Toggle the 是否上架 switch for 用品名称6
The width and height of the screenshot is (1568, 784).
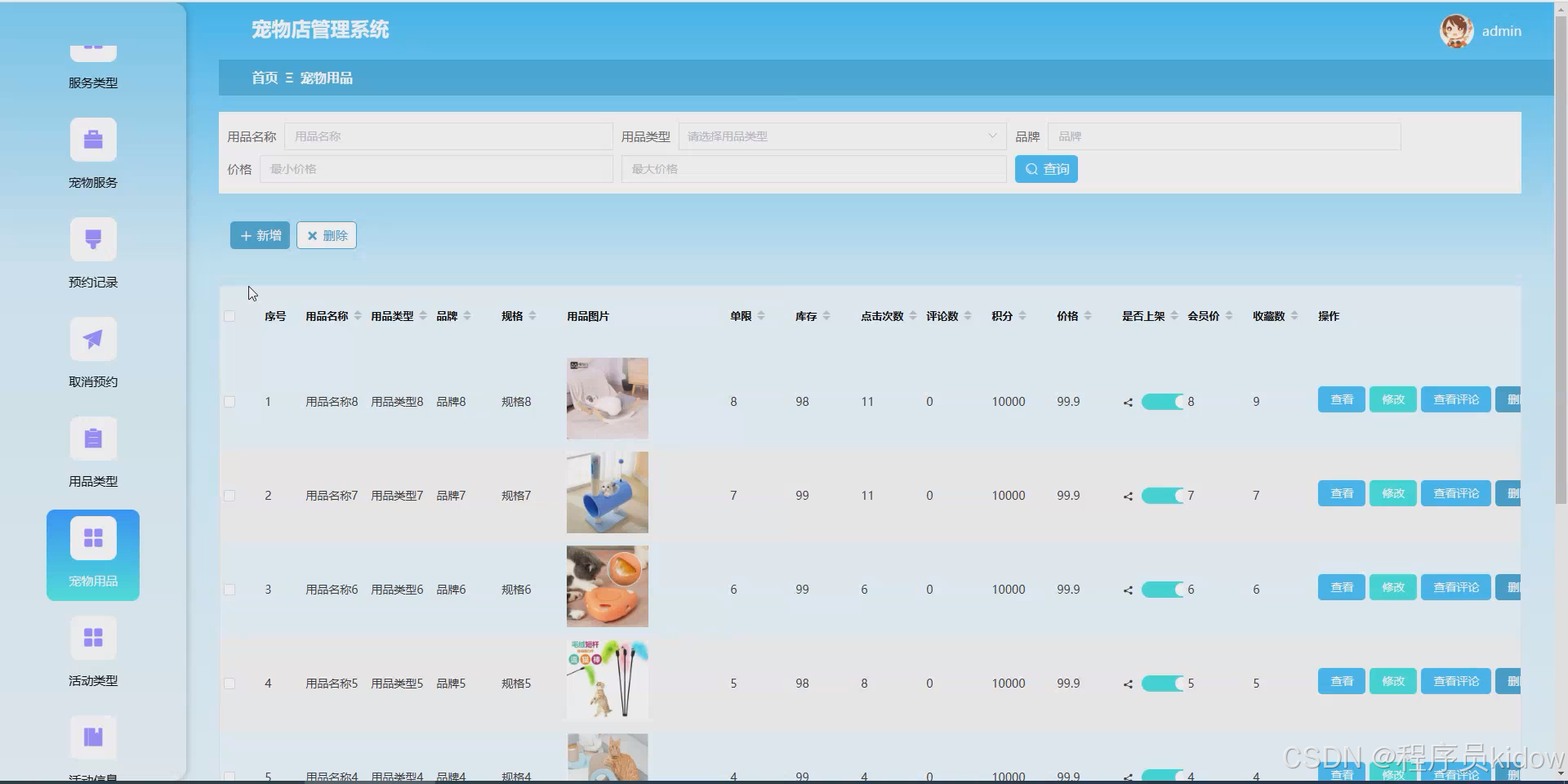[x=1163, y=589]
